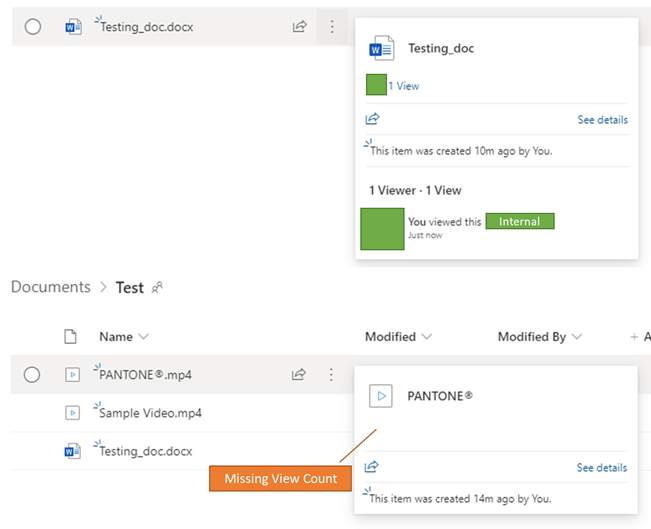The height and width of the screenshot is (529, 651).
Task: Open Sample Video.mp4
Action: point(150,413)
